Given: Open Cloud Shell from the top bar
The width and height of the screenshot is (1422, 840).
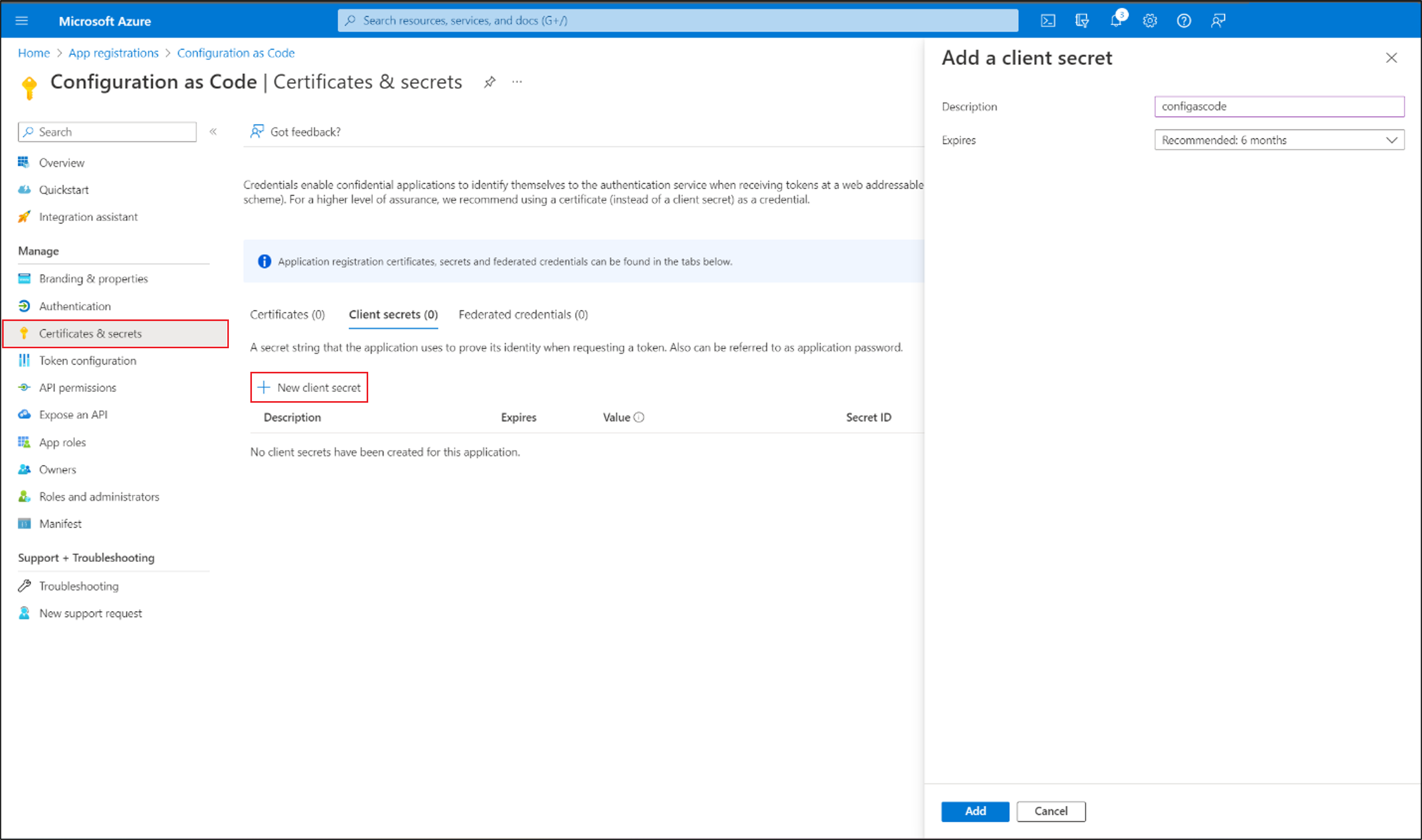Looking at the screenshot, I should pos(1048,21).
